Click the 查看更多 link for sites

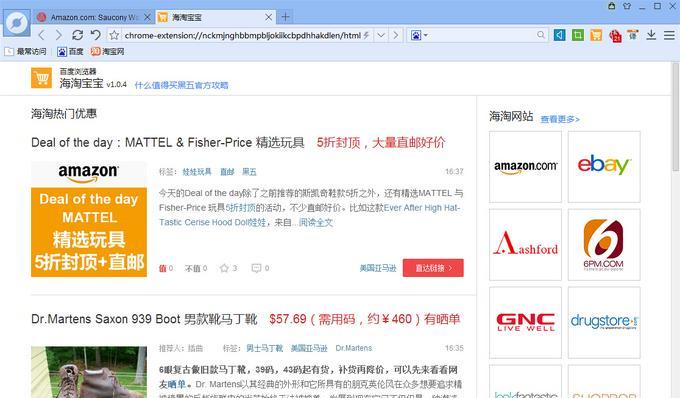[560, 119]
